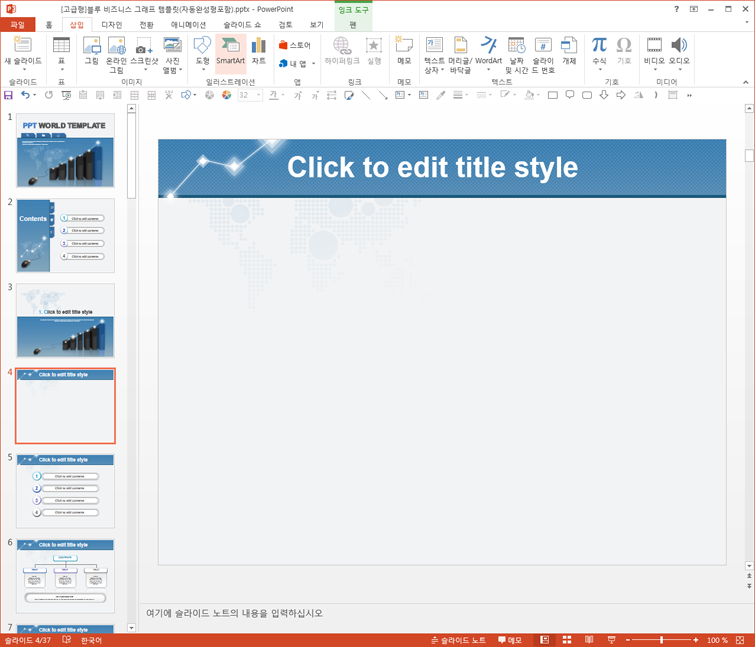
Task: Adjust the zoom slider handle
Action: coord(662,640)
